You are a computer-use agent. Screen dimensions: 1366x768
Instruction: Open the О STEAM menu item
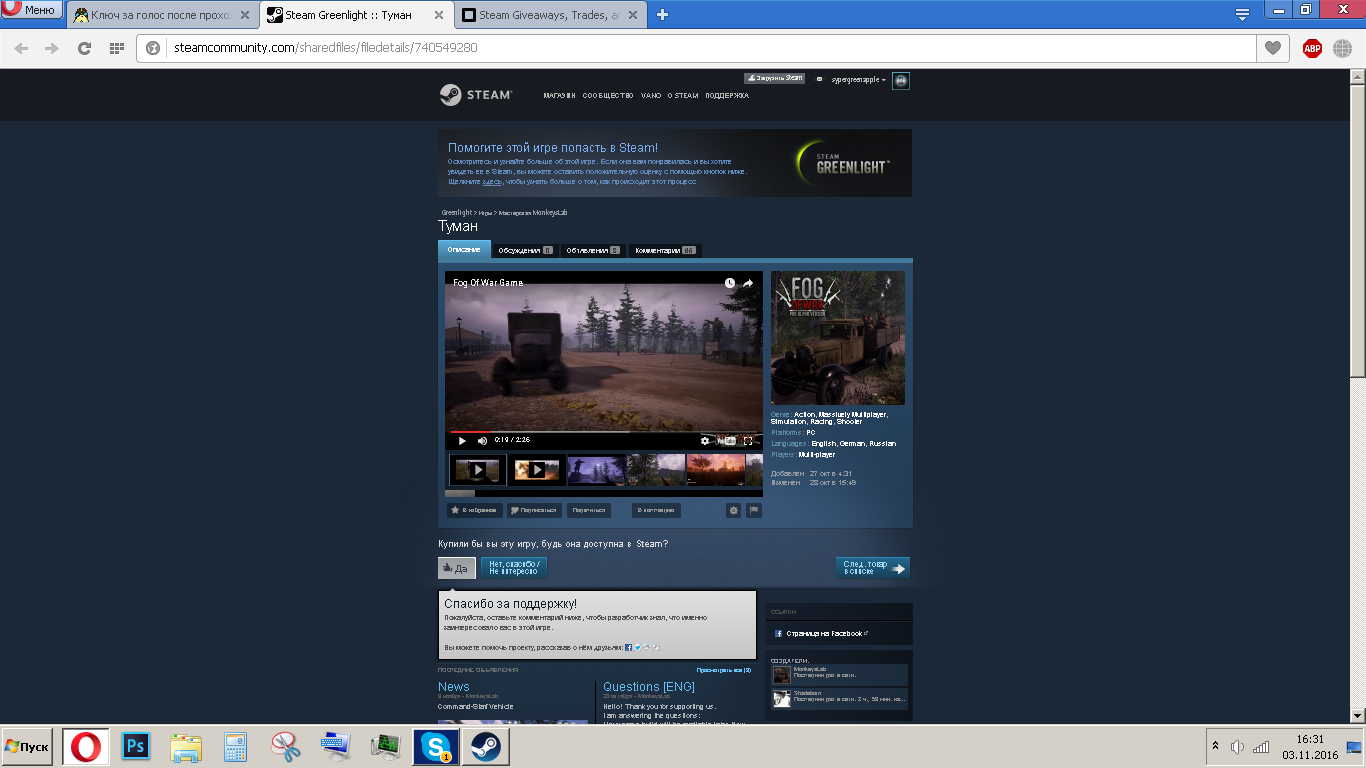683,96
